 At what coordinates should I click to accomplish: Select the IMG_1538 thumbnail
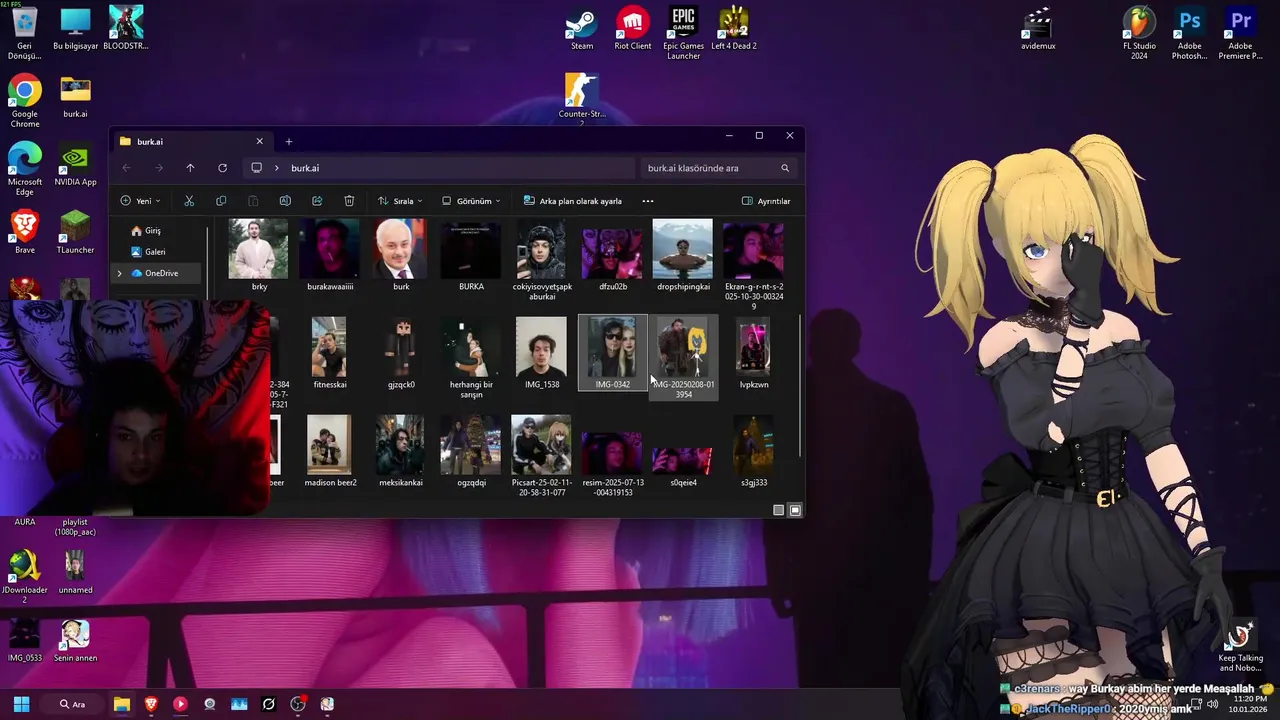[x=542, y=353]
